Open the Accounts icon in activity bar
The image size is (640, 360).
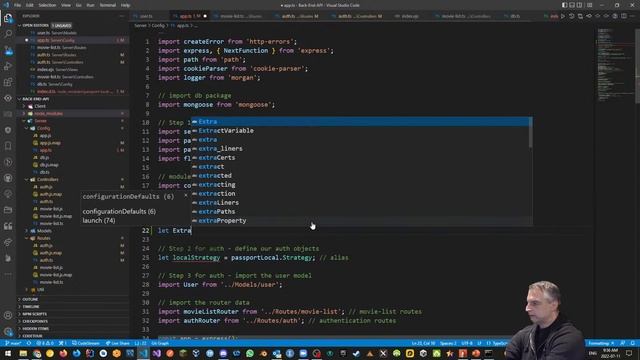8,315
